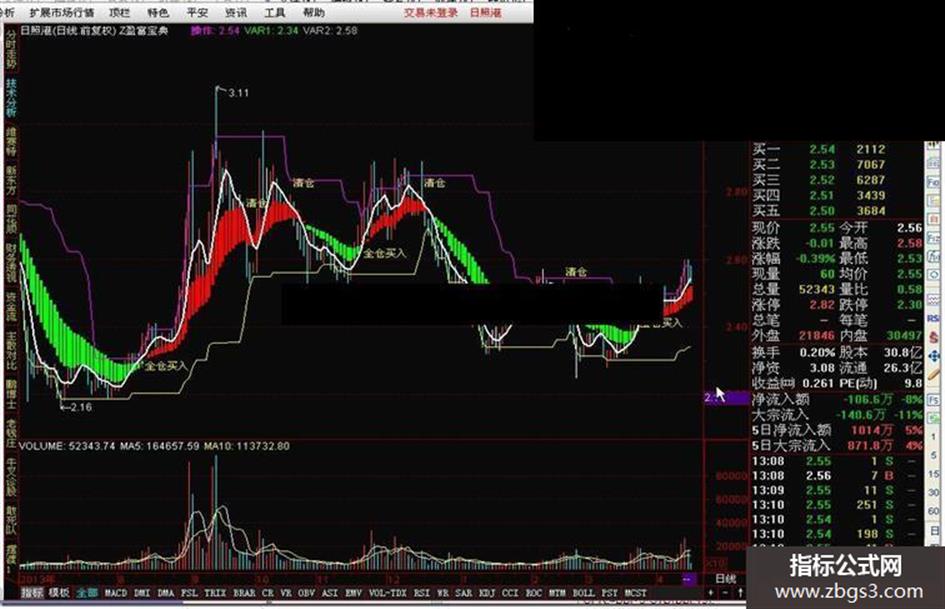
Task: Open the 资讯 menu
Action: coord(236,12)
